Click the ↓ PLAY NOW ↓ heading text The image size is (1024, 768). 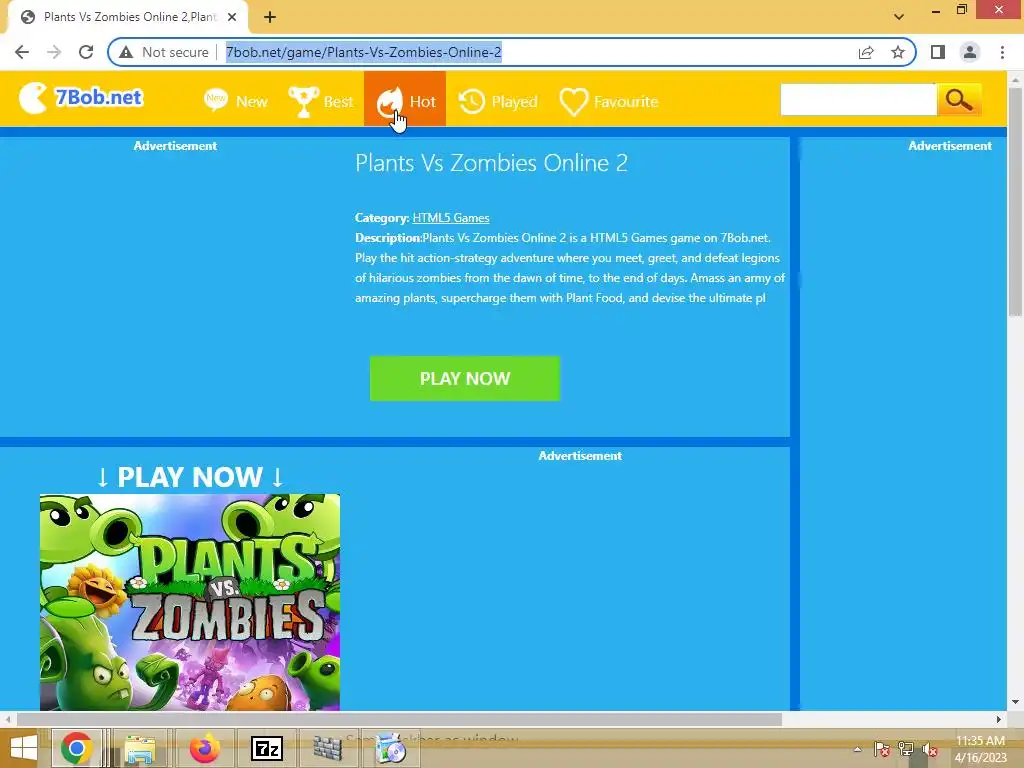[190, 477]
